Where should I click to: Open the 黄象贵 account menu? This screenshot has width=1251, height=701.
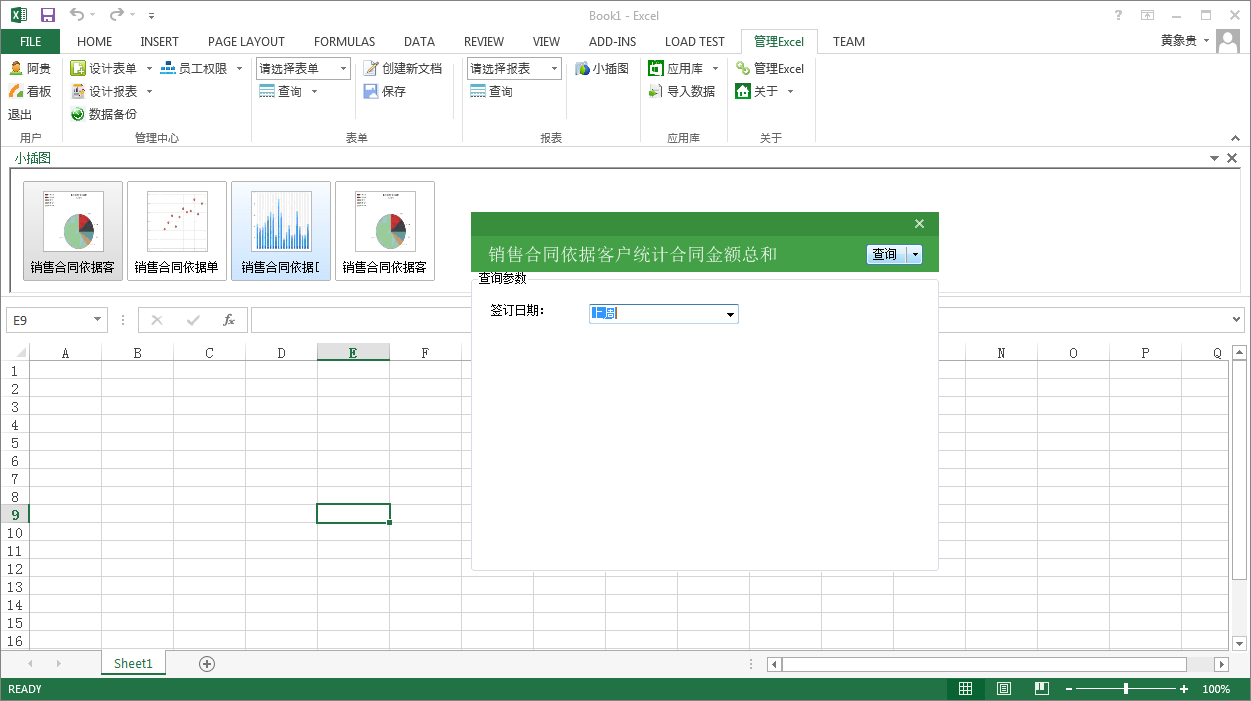(x=1186, y=41)
